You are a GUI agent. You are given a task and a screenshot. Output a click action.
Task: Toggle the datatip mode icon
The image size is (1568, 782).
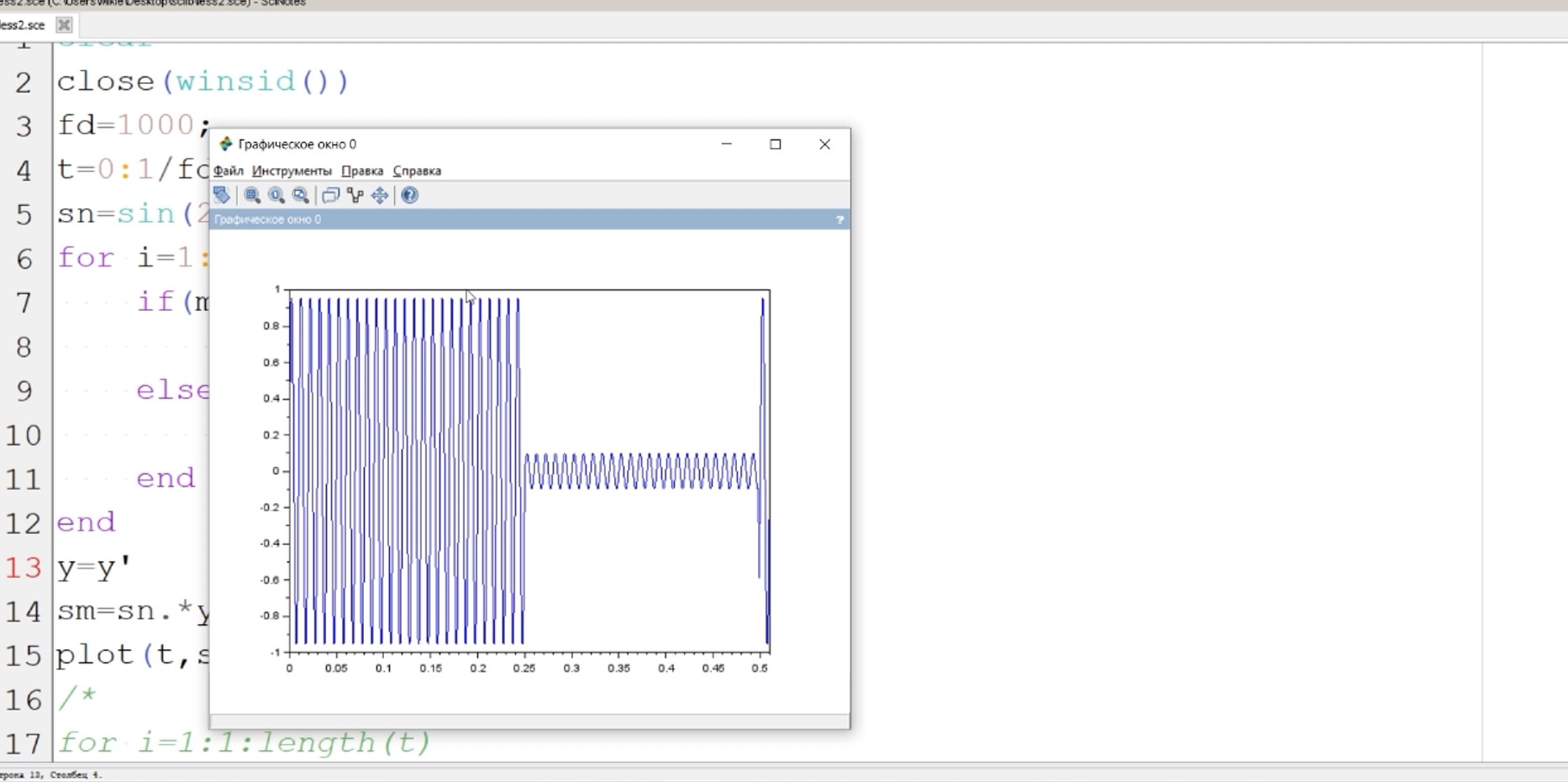(x=355, y=196)
